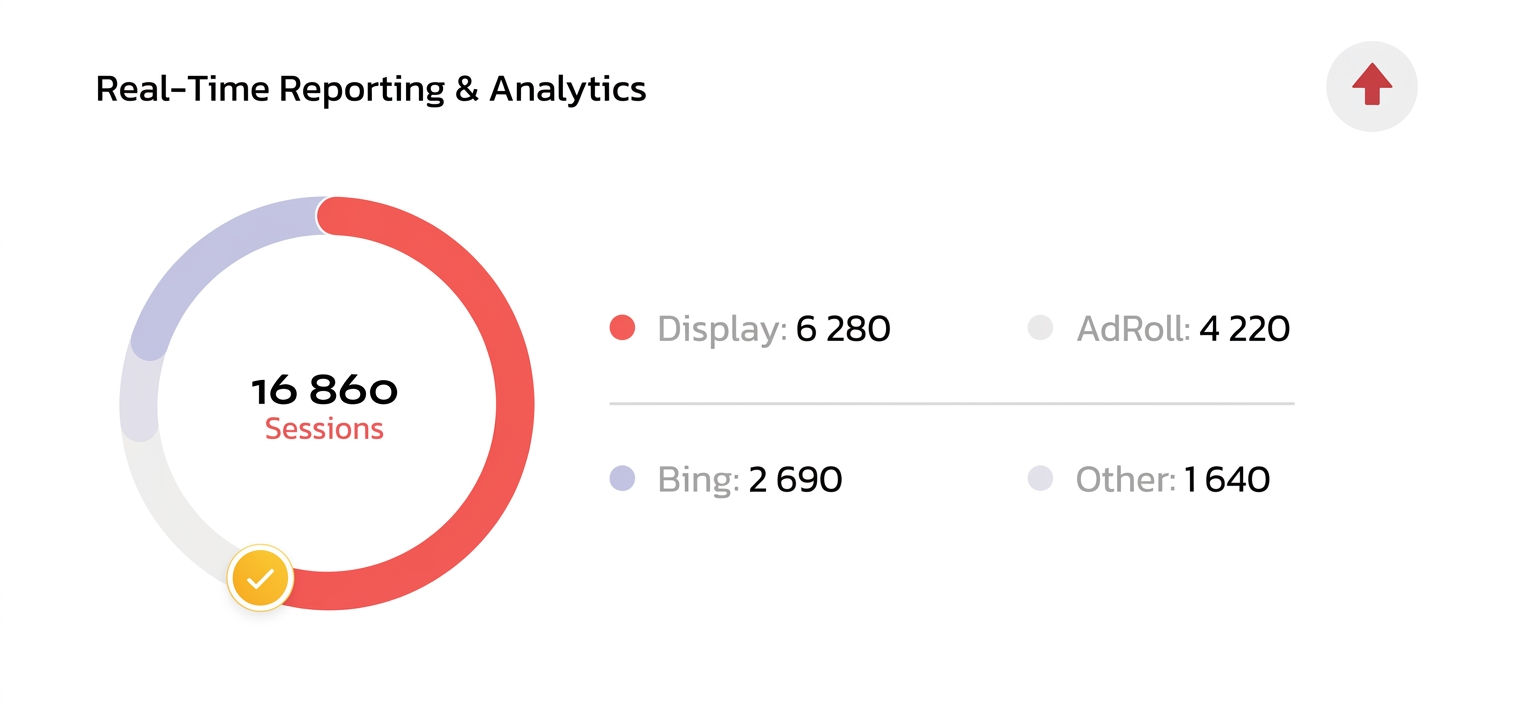Open the Other legend label

coord(1125,480)
